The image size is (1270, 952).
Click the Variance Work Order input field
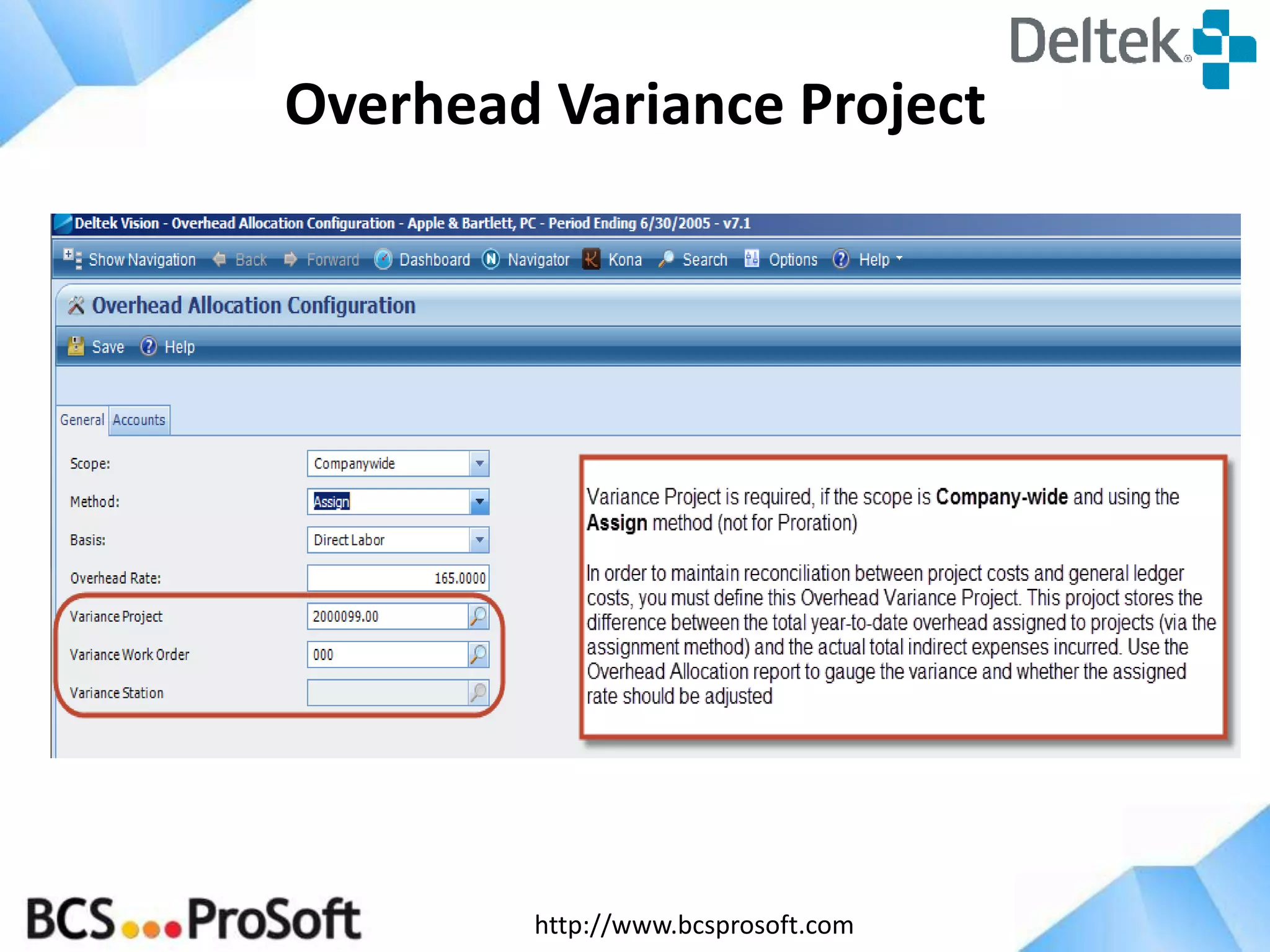coord(388,654)
